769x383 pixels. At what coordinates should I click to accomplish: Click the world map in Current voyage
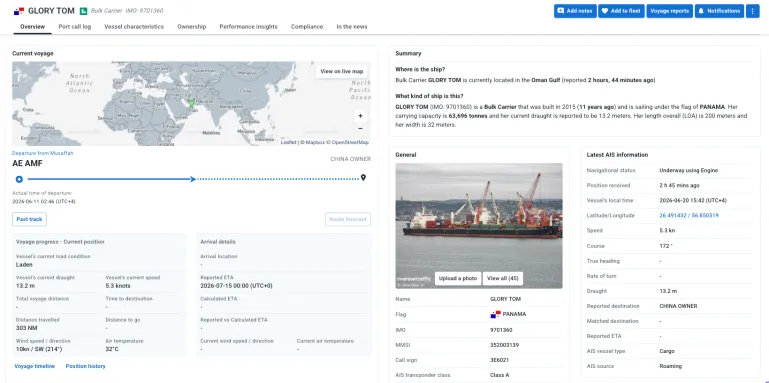191,103
